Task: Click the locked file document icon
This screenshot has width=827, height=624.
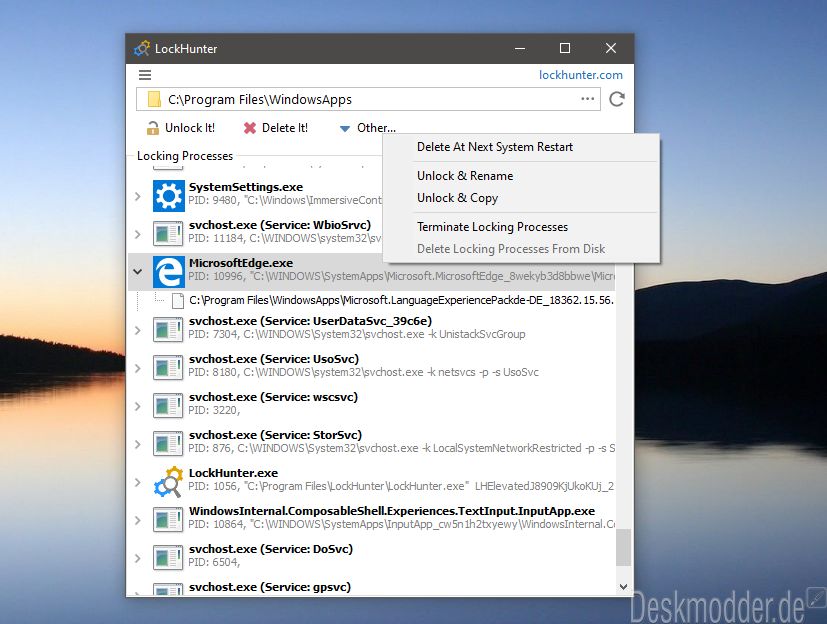Action: (x=178, y=301)
